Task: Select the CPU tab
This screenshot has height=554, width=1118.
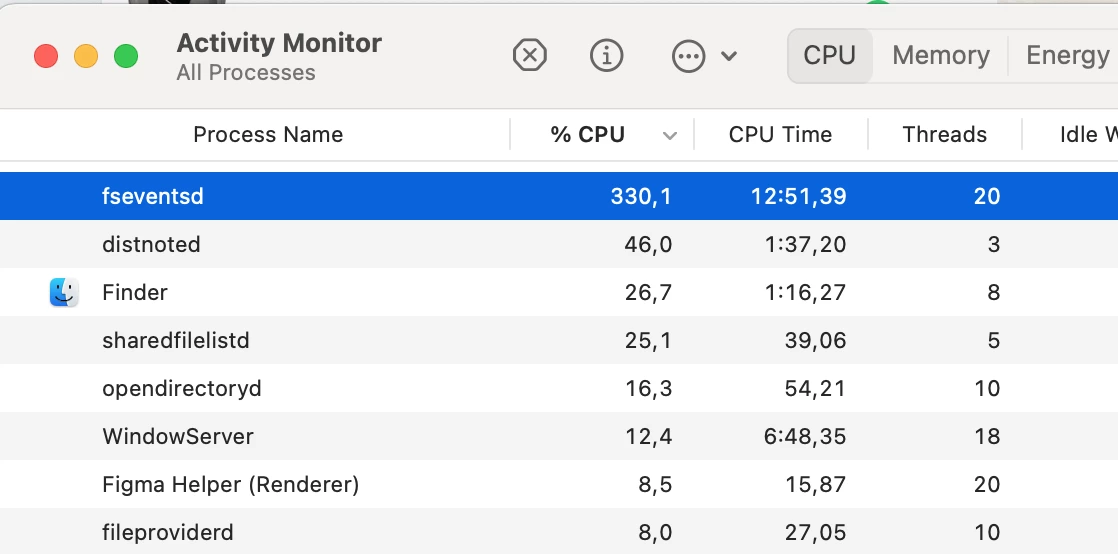Action: [829, 56]
